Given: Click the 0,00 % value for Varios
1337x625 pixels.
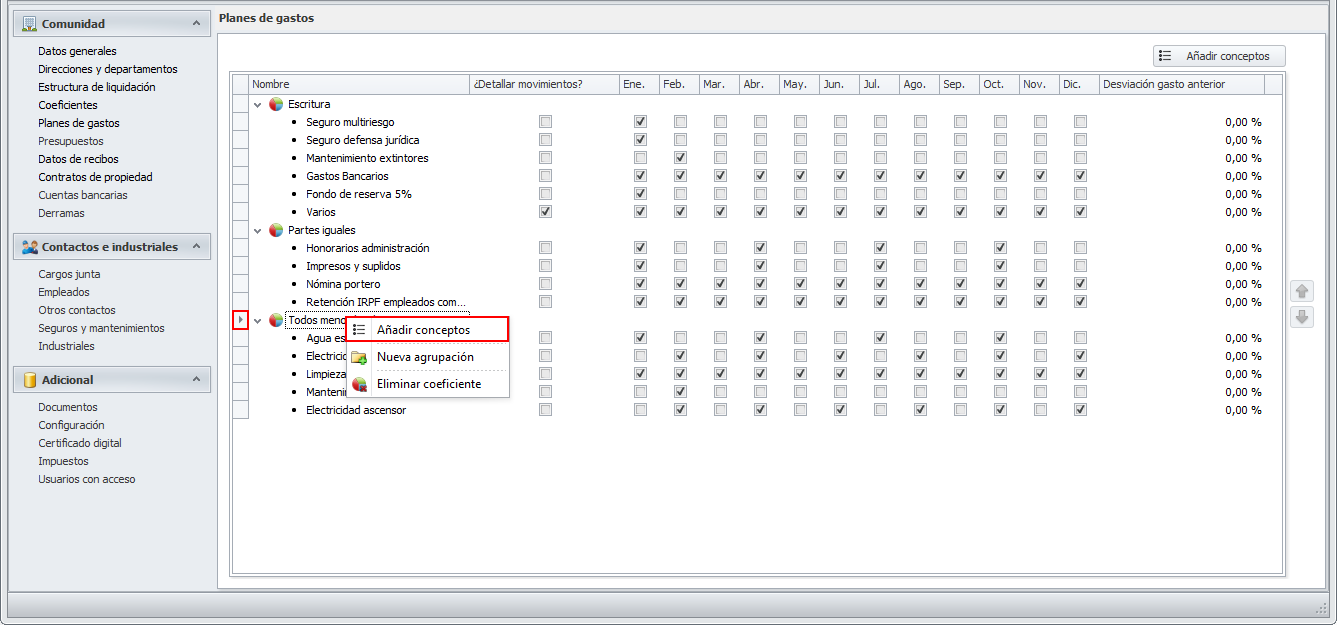Looking at the screenshot, I should 1243,212.
